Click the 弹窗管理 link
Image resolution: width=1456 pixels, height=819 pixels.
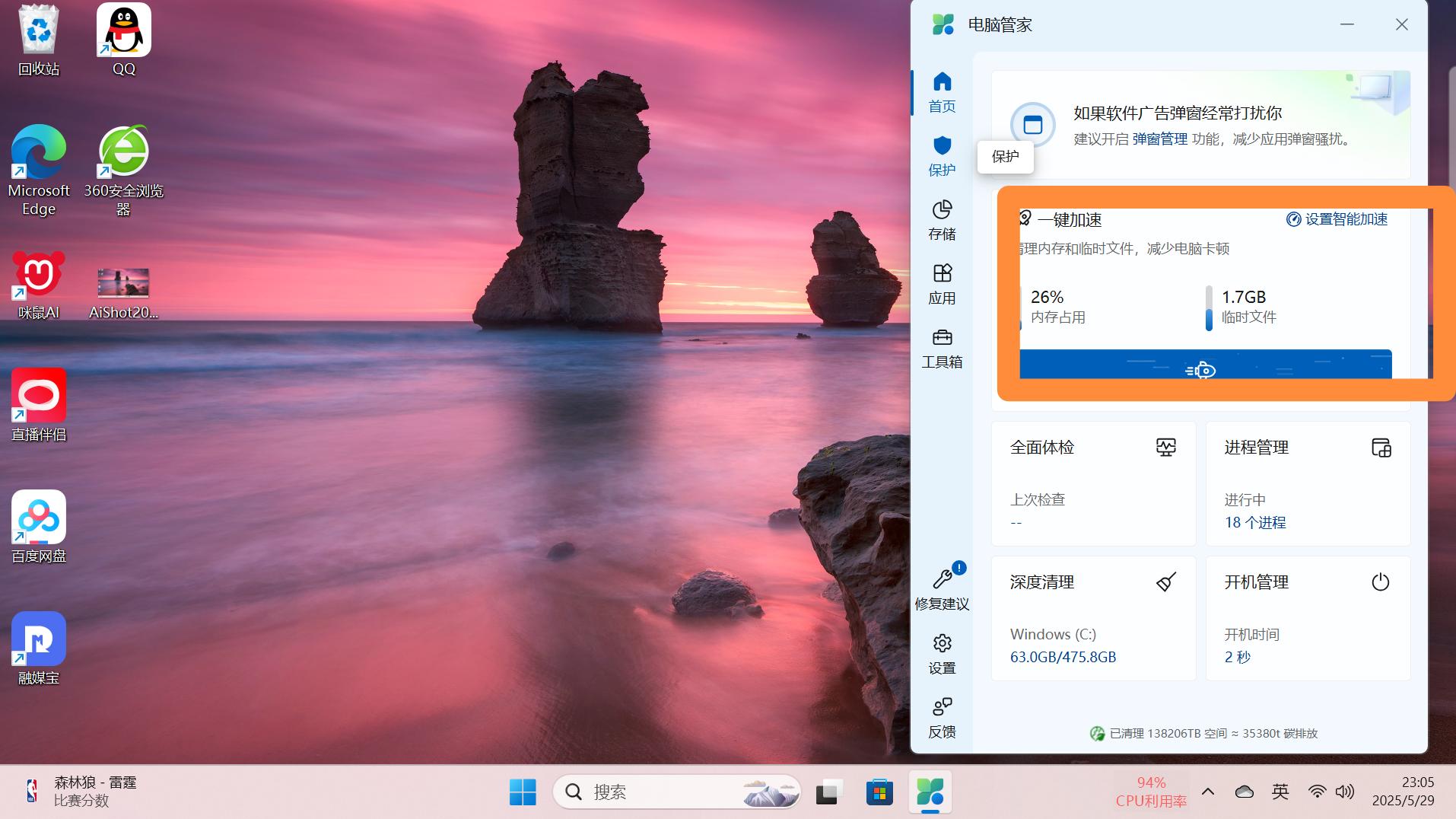[x=1159, y=139]
